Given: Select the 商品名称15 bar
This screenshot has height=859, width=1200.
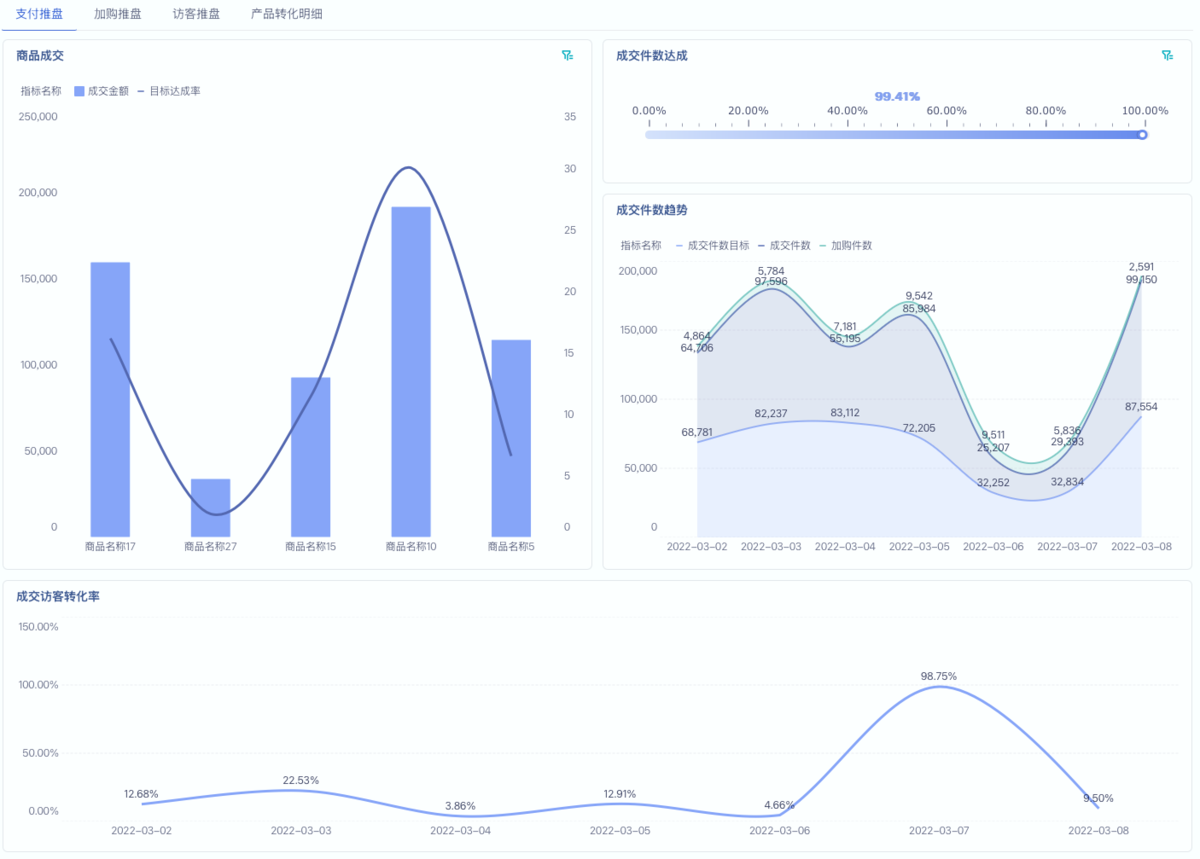Looking at the screenshot, I should click(310, 456).
